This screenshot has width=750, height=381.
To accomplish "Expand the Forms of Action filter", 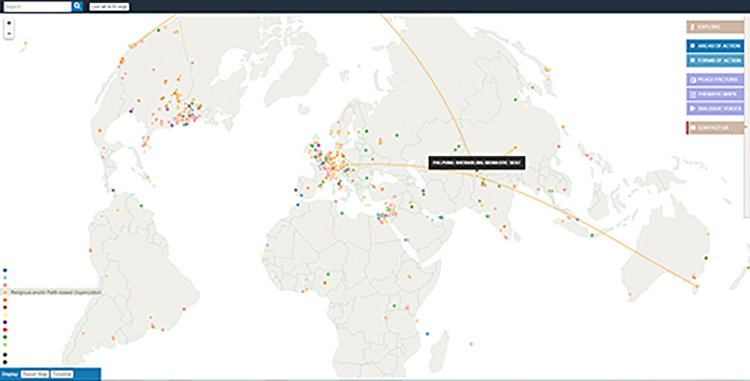I will [x=715, y=61].
